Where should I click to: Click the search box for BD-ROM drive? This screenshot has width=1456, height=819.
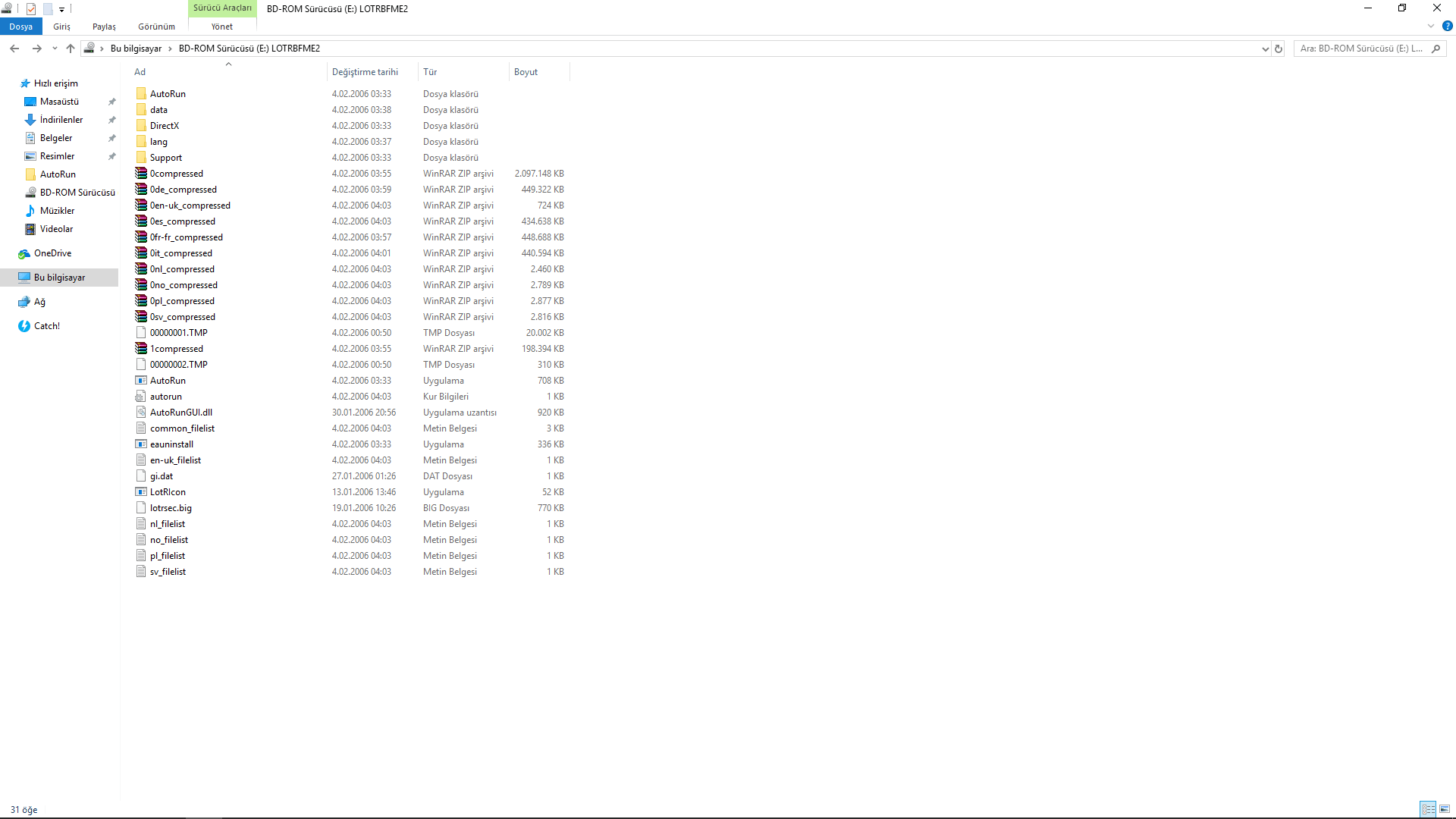(x=1361, y=49)
